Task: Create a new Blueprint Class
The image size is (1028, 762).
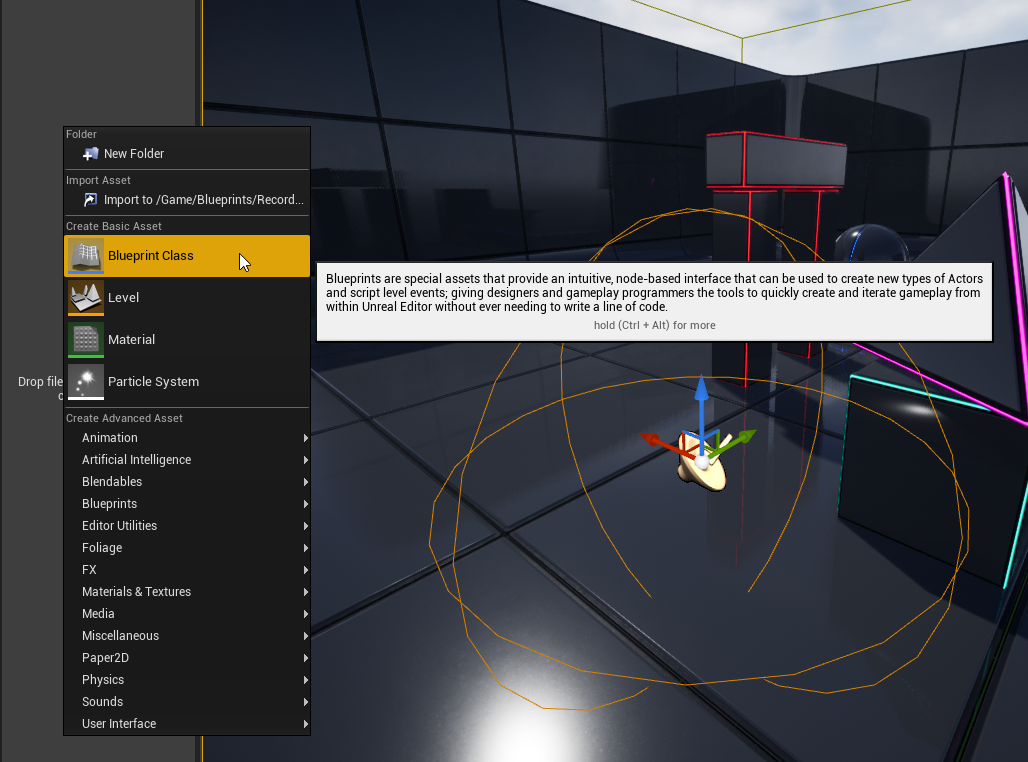Action: 187,256
